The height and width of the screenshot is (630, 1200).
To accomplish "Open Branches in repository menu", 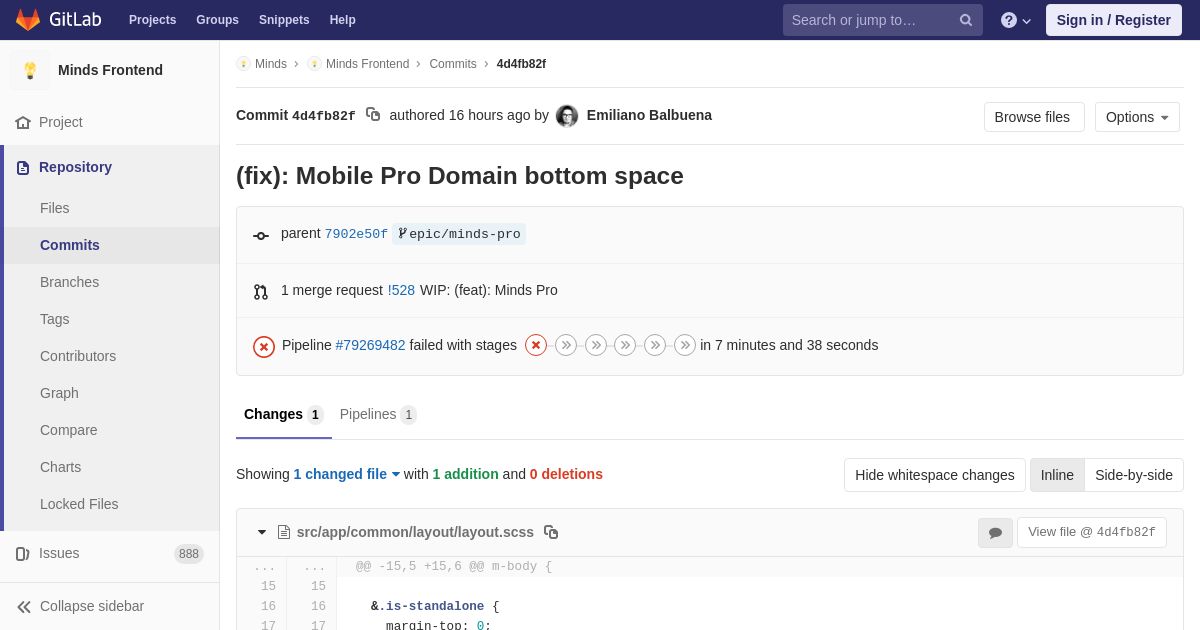I will (x=70, y=282).
